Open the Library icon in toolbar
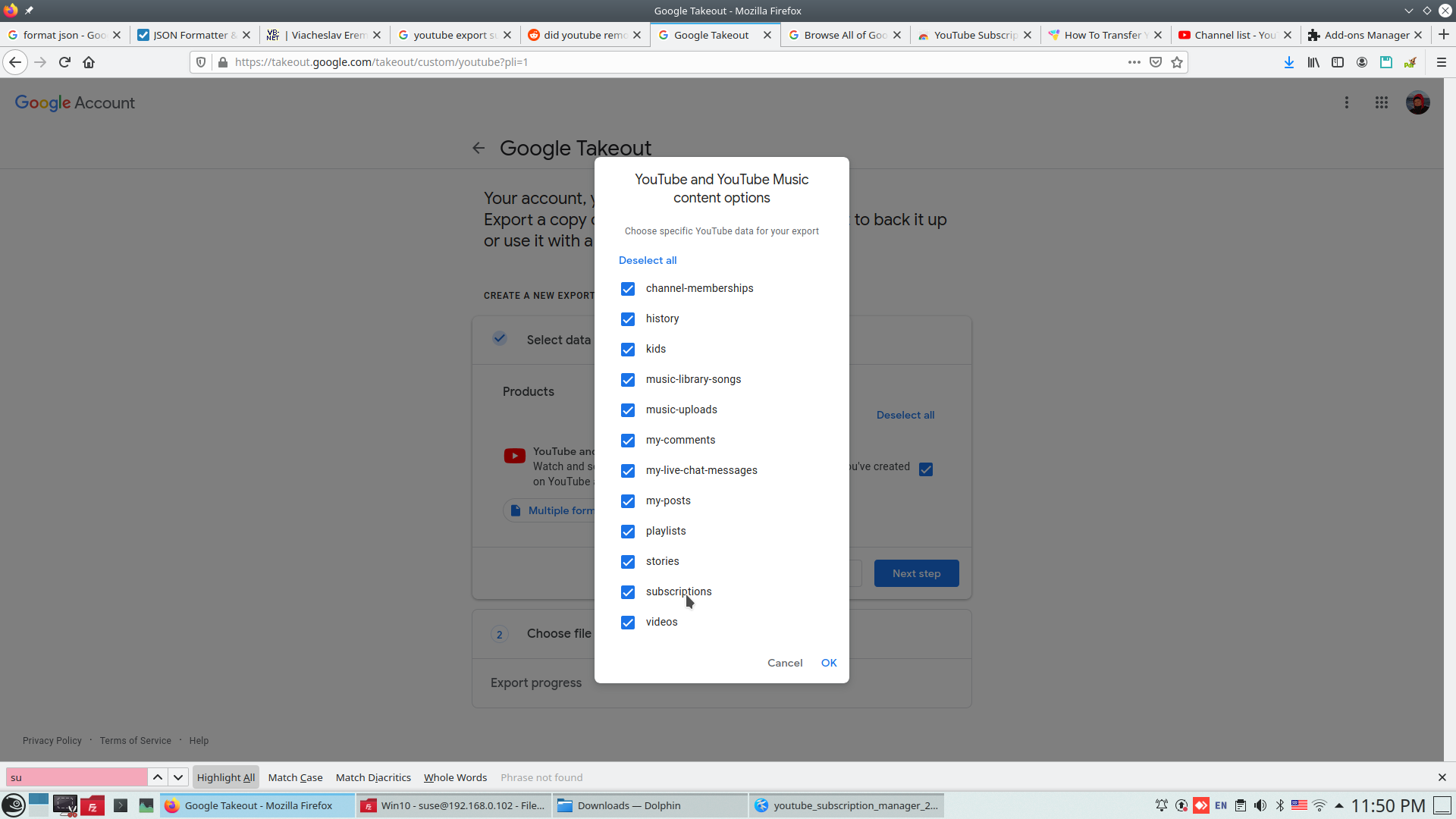This screenshot has height=819, width=1456. click(x=1313, y=62)
